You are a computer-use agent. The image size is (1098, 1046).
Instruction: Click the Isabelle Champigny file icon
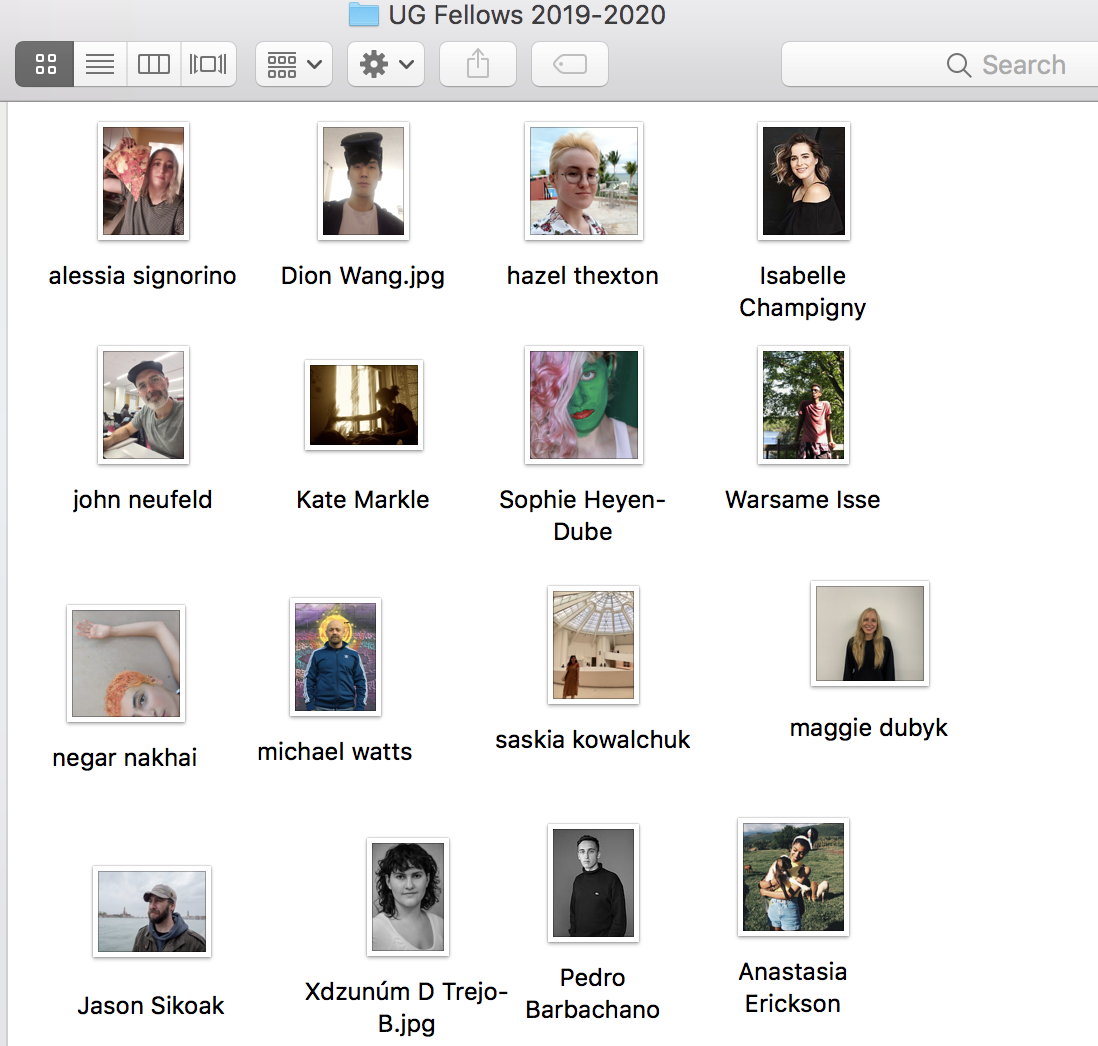click(x=803, y=181)
